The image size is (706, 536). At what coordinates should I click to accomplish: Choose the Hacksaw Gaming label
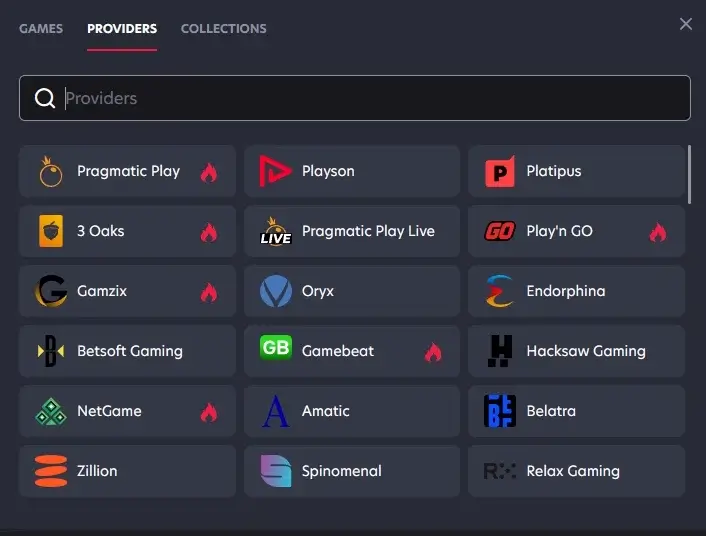tap(586, 351)
